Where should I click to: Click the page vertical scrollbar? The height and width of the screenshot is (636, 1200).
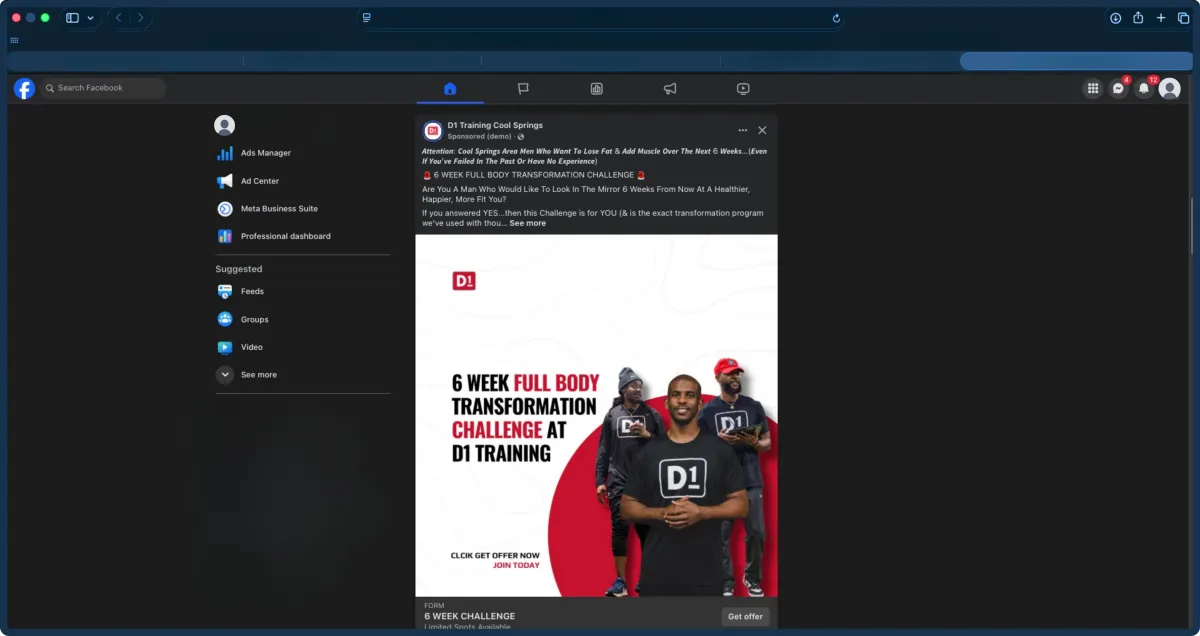click(1191, 227)
